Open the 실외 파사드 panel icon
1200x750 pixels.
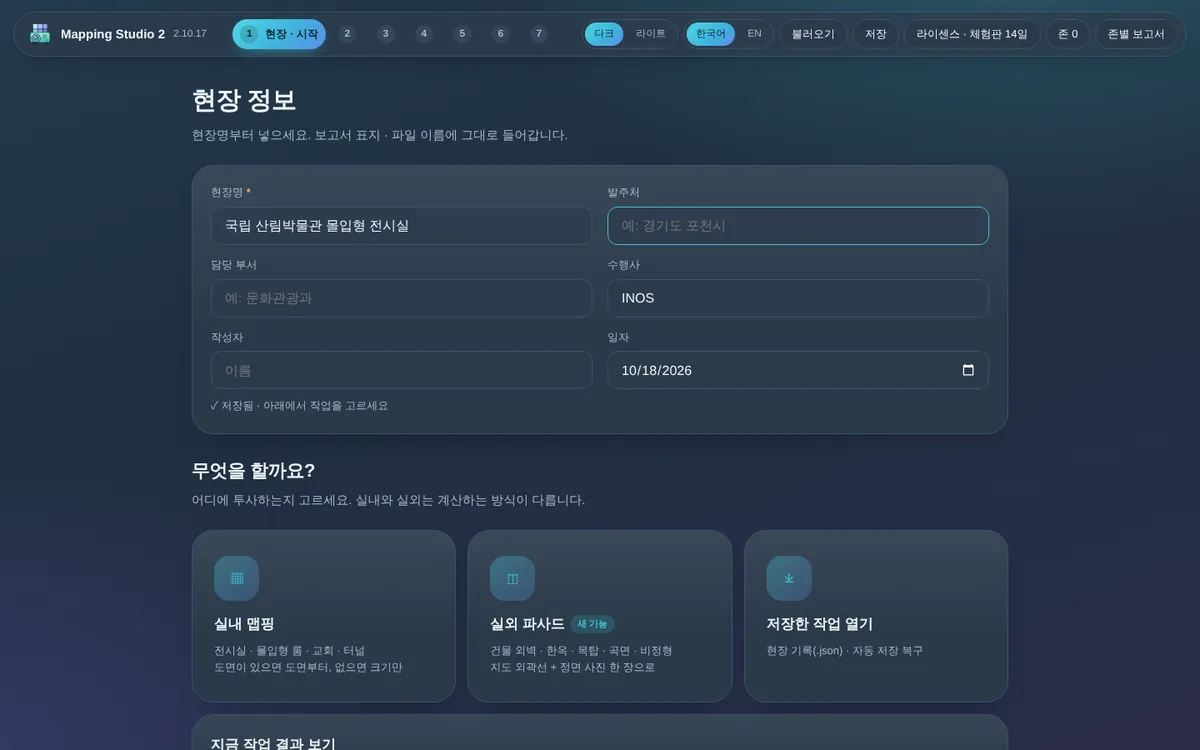(x=512, y=578)
